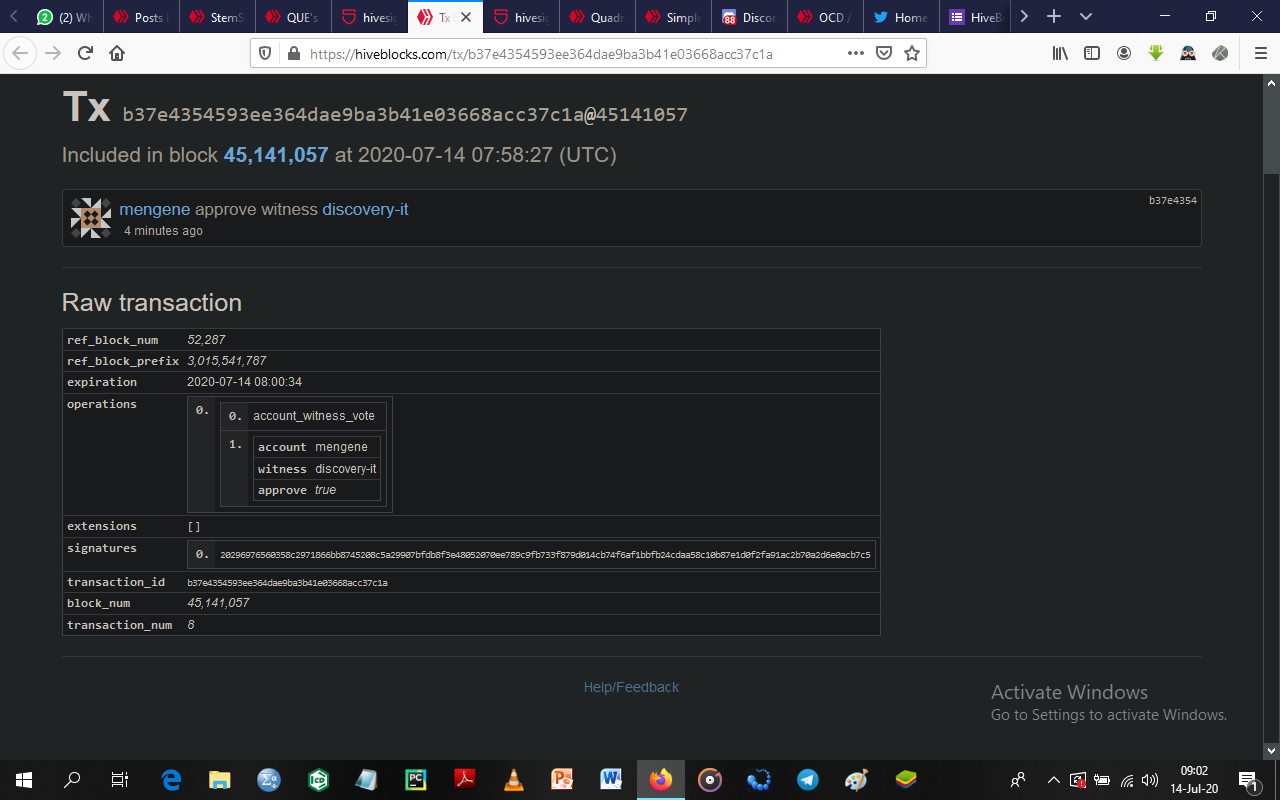The width and height of the screenshot is (1280, 800).
Task: Switch to the OCD tab
Action: click(825, 17)
